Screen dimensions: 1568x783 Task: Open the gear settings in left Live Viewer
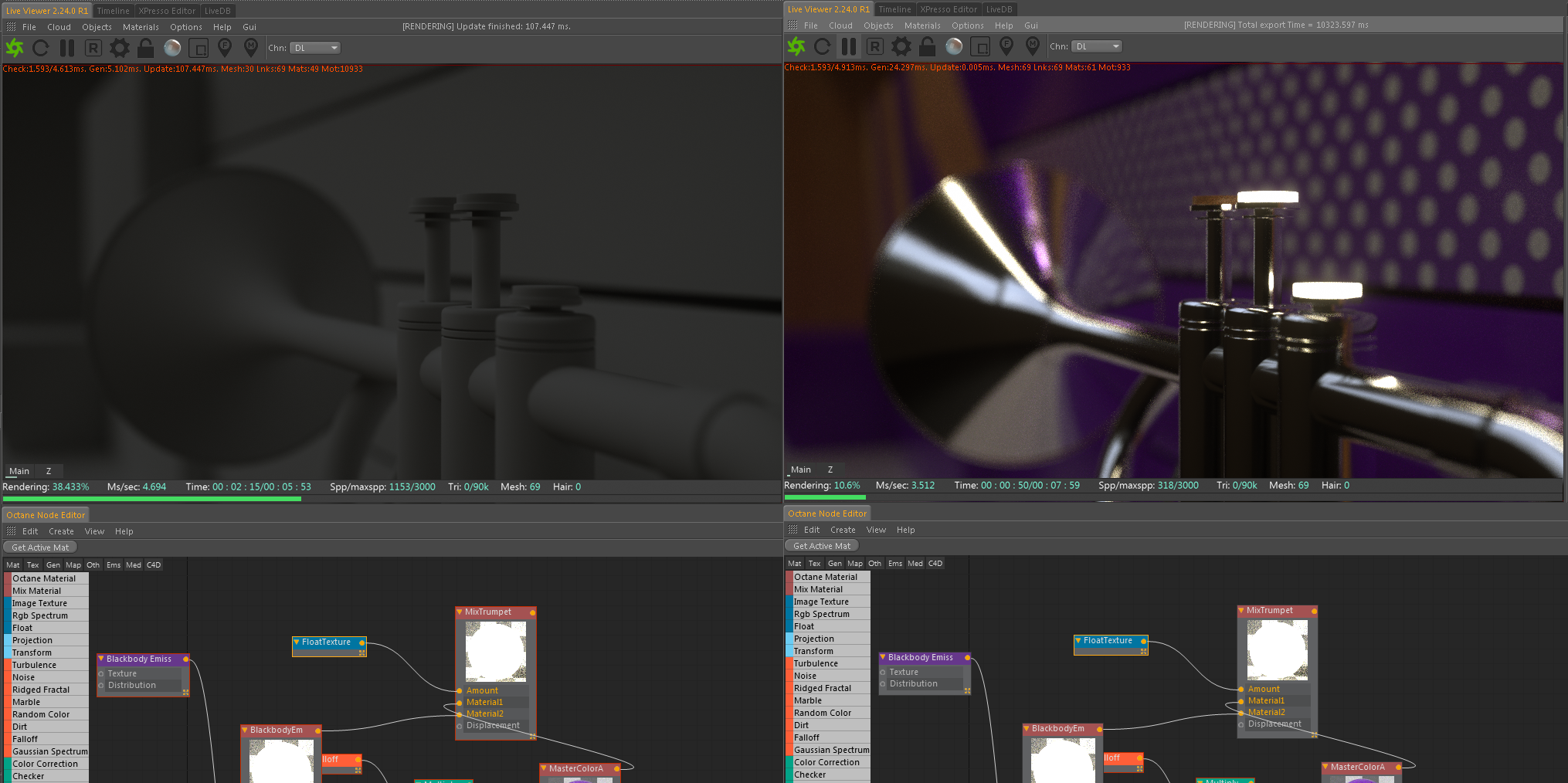click(120, 48)
